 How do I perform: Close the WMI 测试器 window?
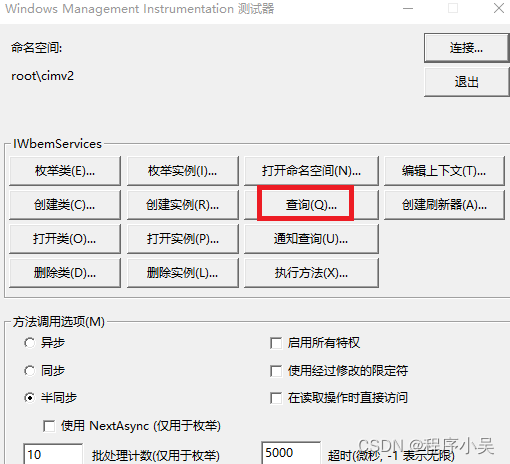[499, 8]
